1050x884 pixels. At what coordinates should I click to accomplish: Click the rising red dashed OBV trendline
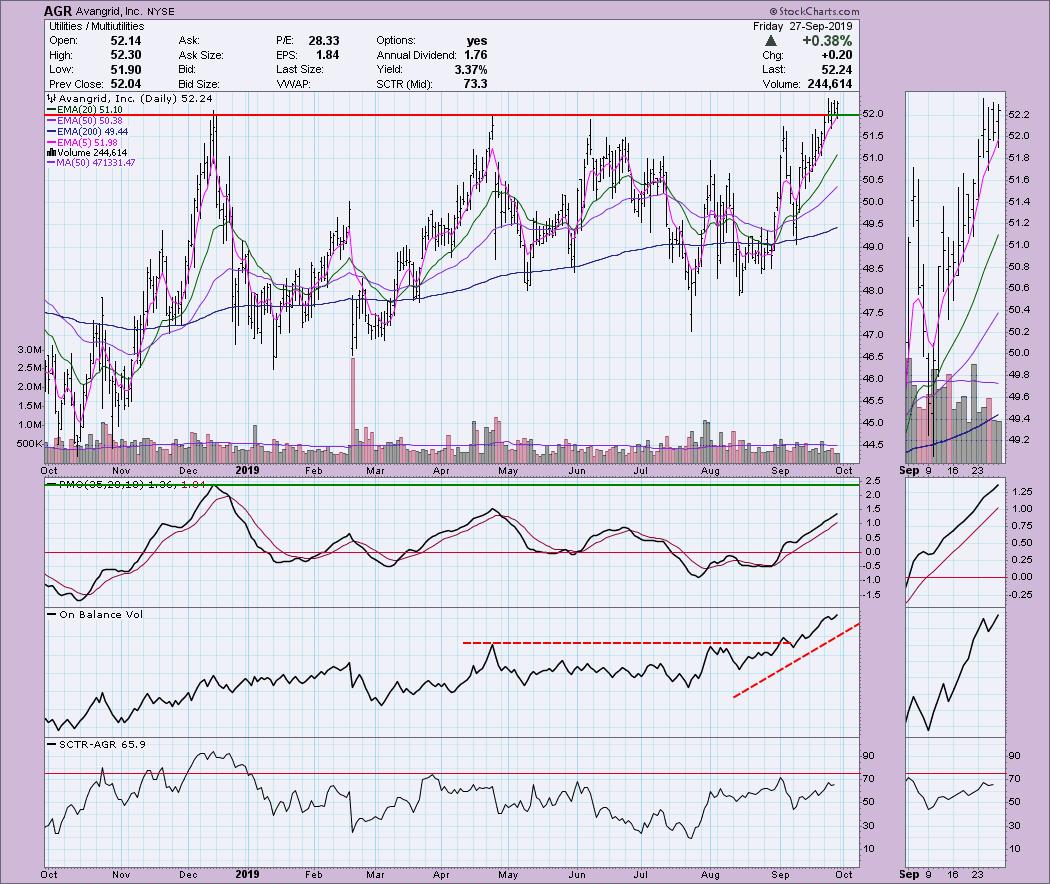click(796, 661)
